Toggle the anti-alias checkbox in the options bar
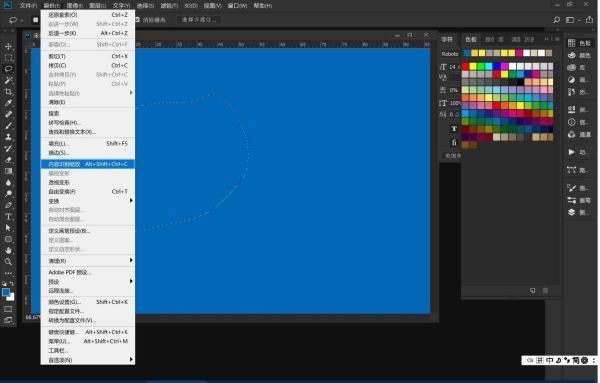Image resolution: width=600 pixels, height=383 pixels. [137, 20]
